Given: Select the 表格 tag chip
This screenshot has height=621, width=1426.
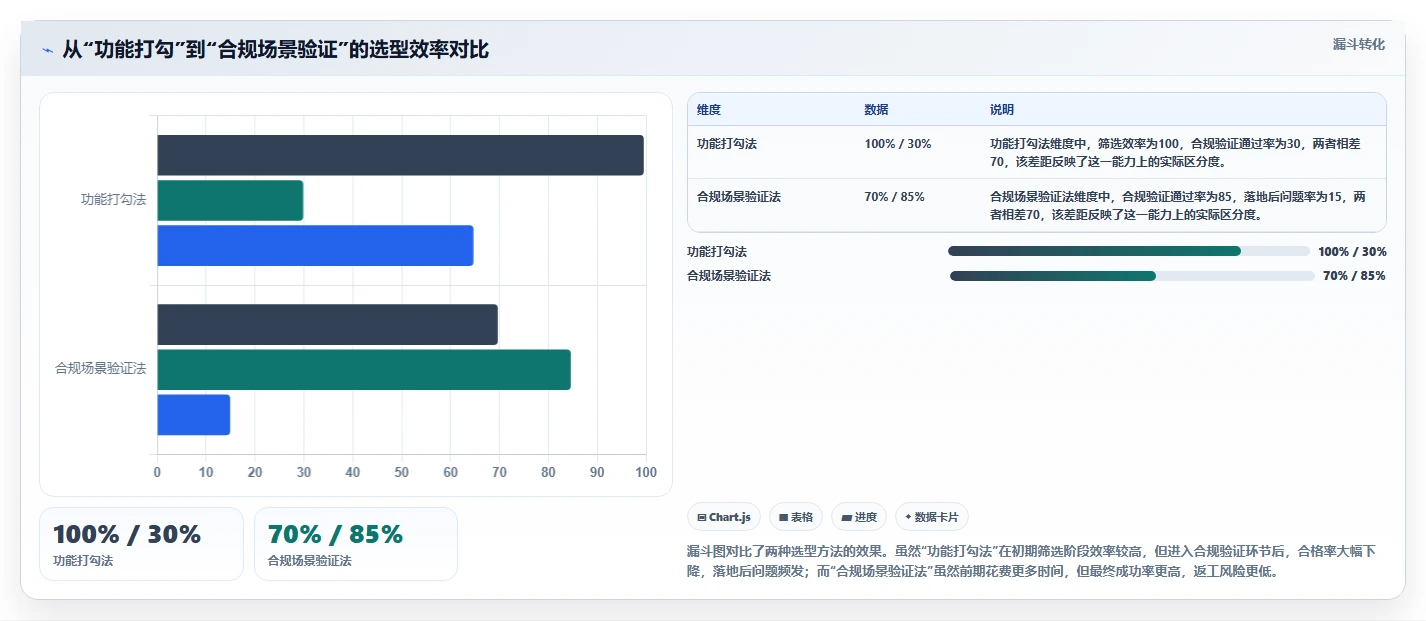Looking at the screenshot, I should click(x=796, y=517).
